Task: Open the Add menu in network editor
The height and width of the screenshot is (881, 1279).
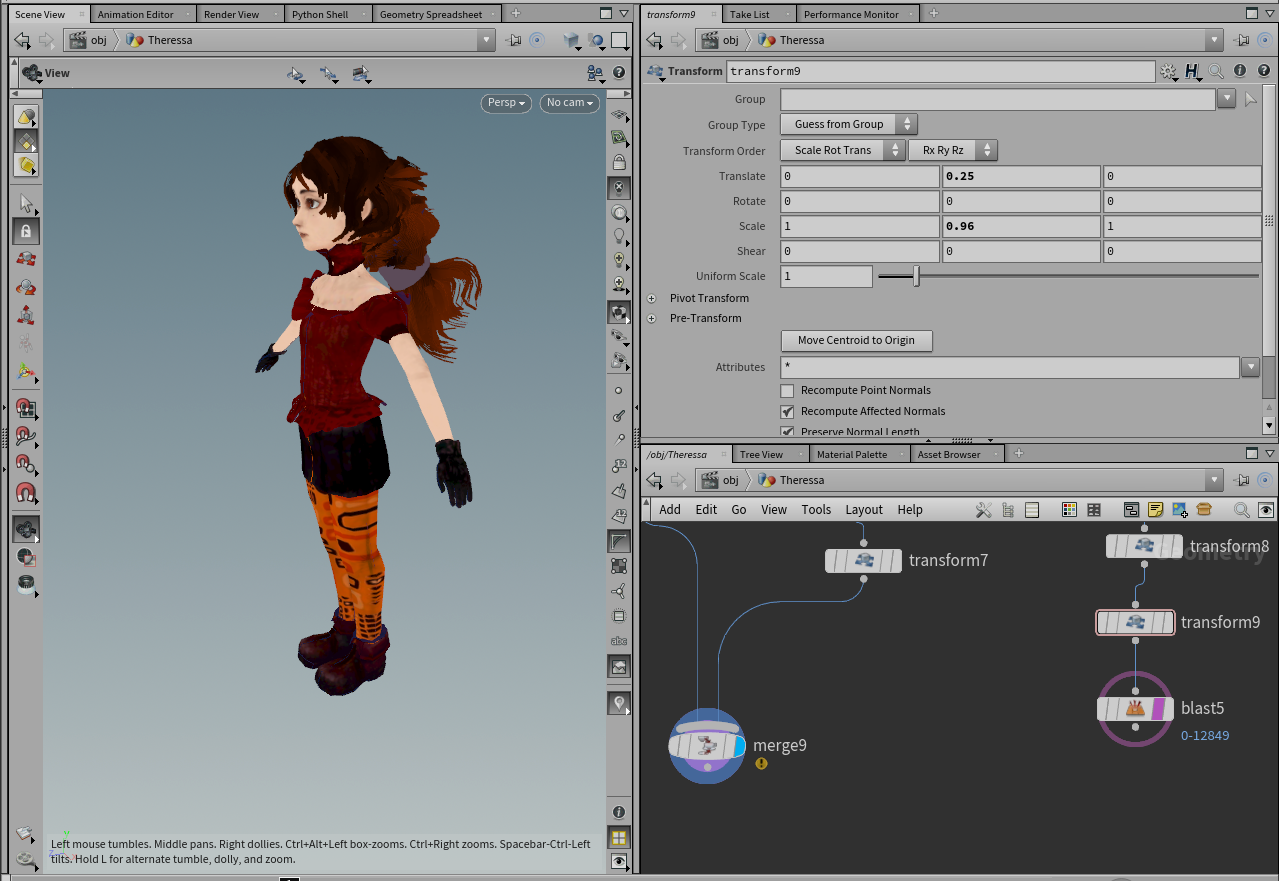Action: [x=670, y=509]
